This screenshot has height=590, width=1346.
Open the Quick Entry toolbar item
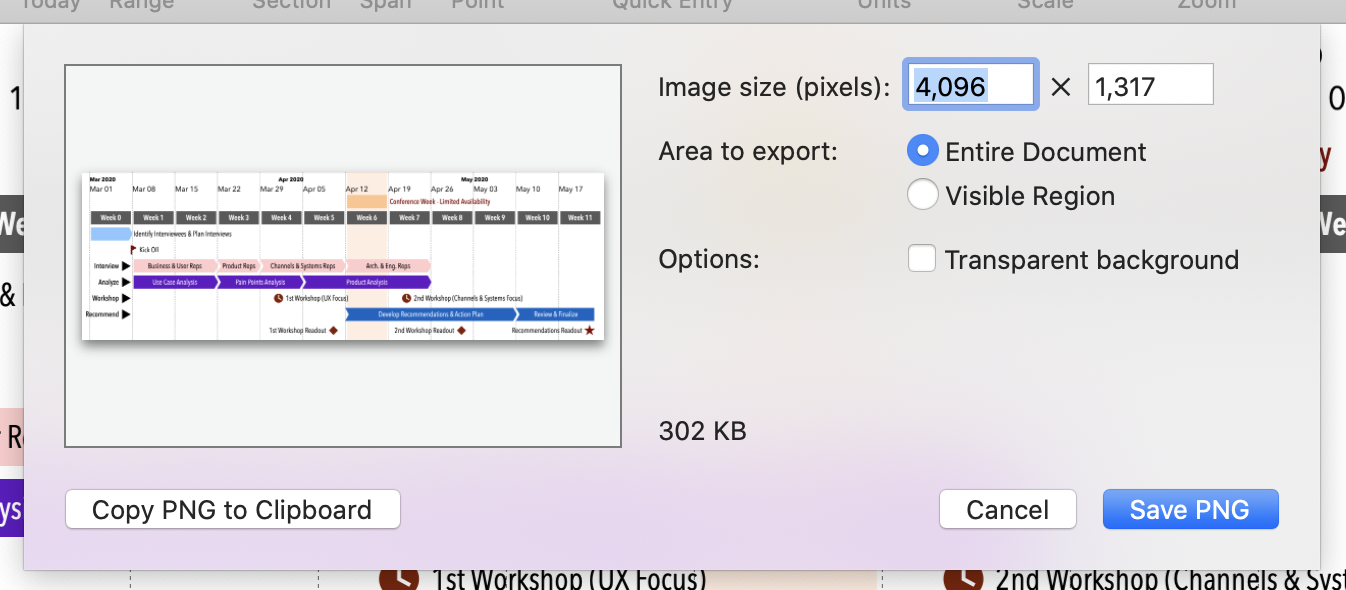[x=672, y=5]
